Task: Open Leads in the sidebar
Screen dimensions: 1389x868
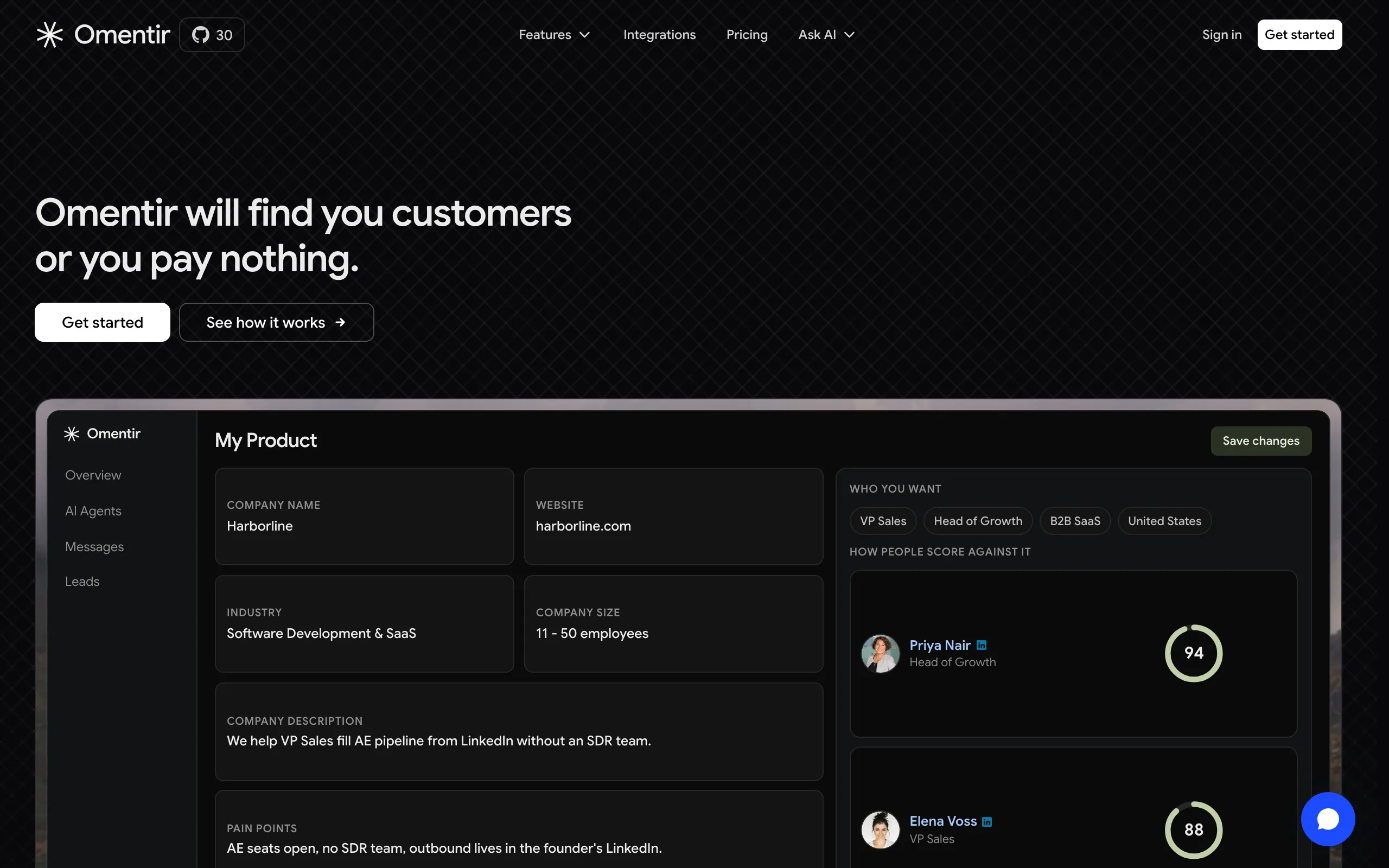Action: [x=82, y=582]
